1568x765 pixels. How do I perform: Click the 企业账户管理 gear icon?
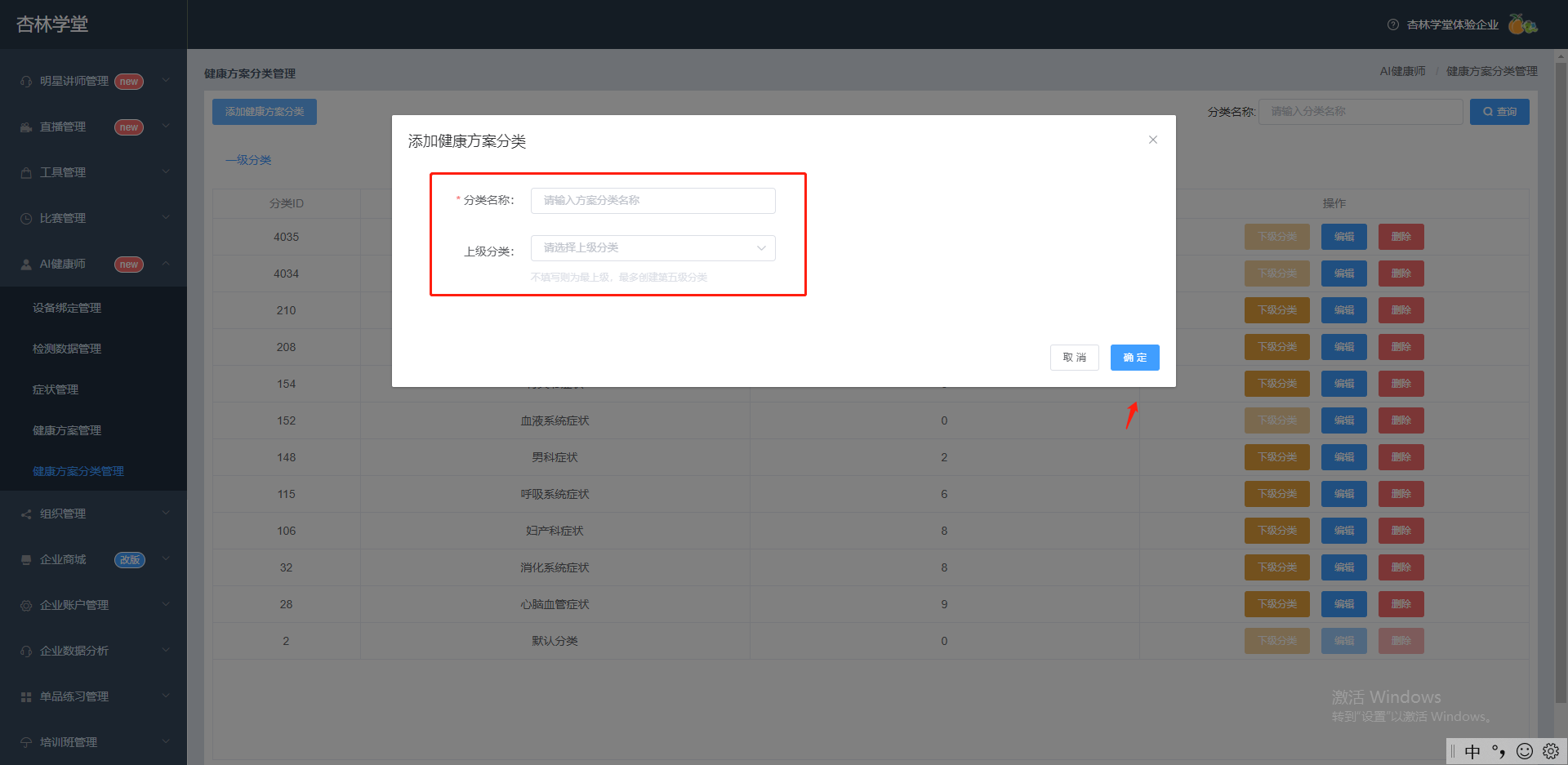(x=26, y=606)
